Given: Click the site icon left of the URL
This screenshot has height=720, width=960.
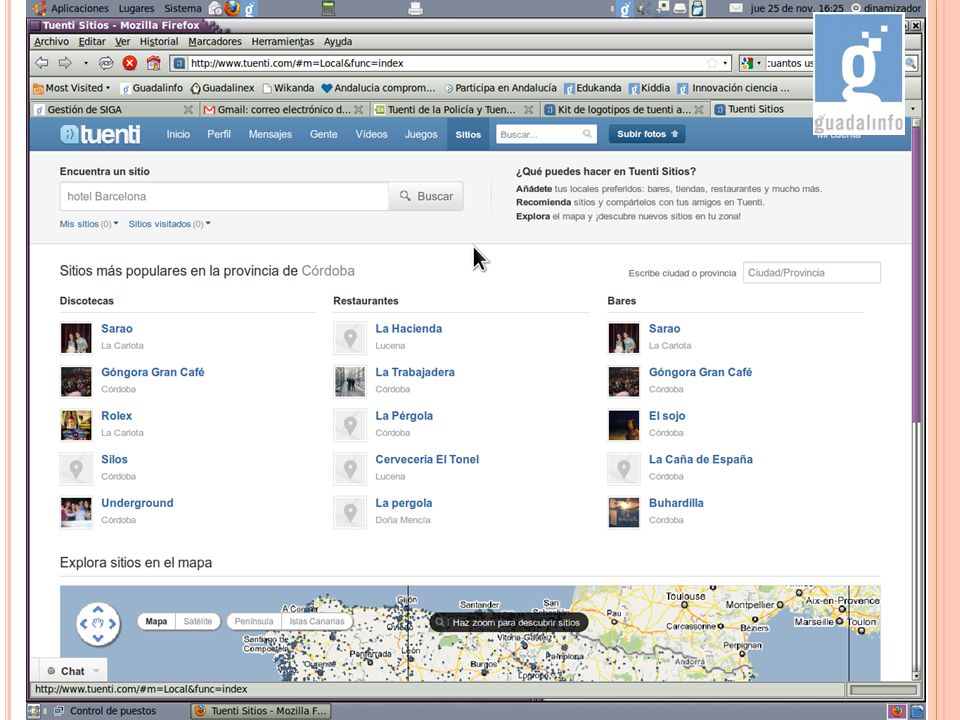Looking at the screenshot, I should 179,63.
